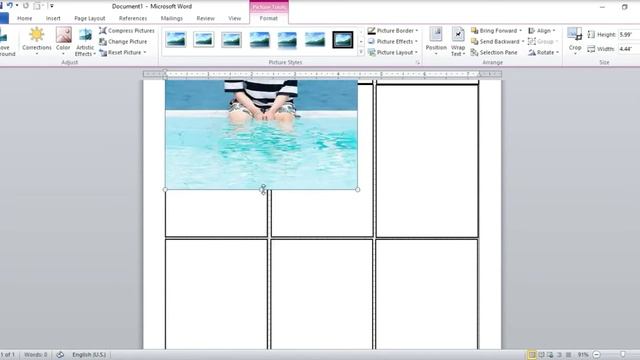Apply the fifth picture style thumbnail
This screenshot has height=360, width=640.
[x=287, y=40]
